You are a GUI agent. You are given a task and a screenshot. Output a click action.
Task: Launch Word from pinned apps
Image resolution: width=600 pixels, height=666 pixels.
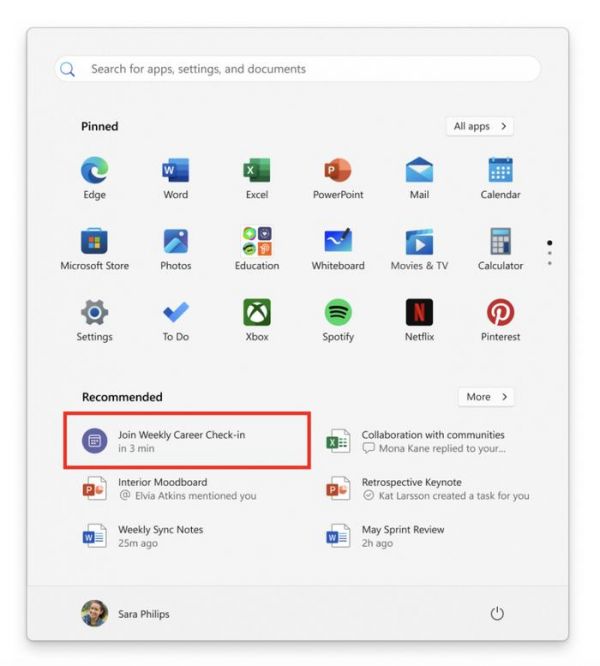pyautogui.click(x=175, y=172)
